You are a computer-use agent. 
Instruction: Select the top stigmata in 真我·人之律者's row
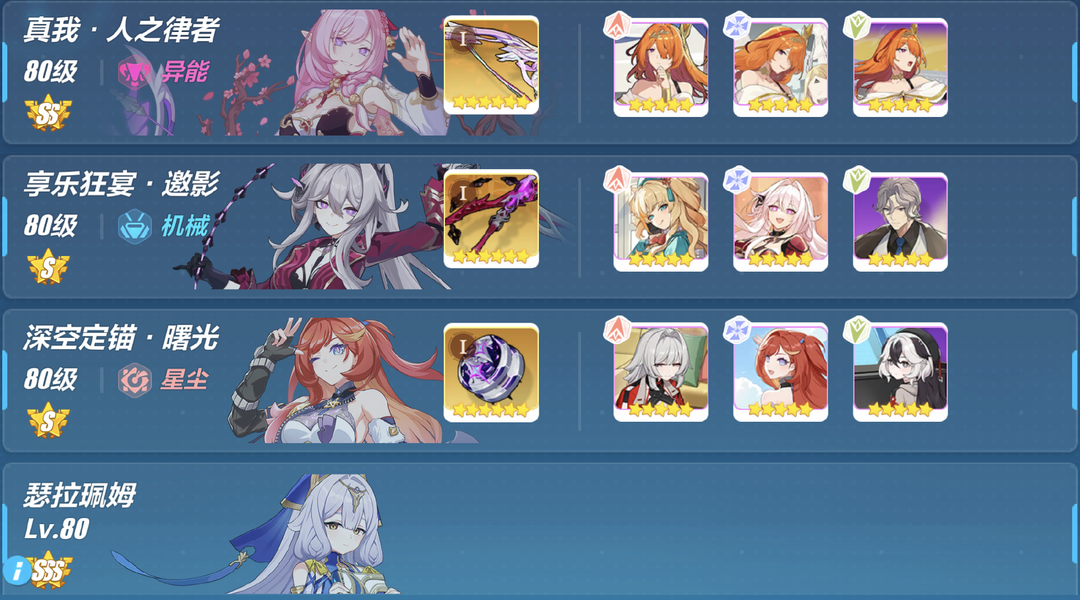pos(661,67)
